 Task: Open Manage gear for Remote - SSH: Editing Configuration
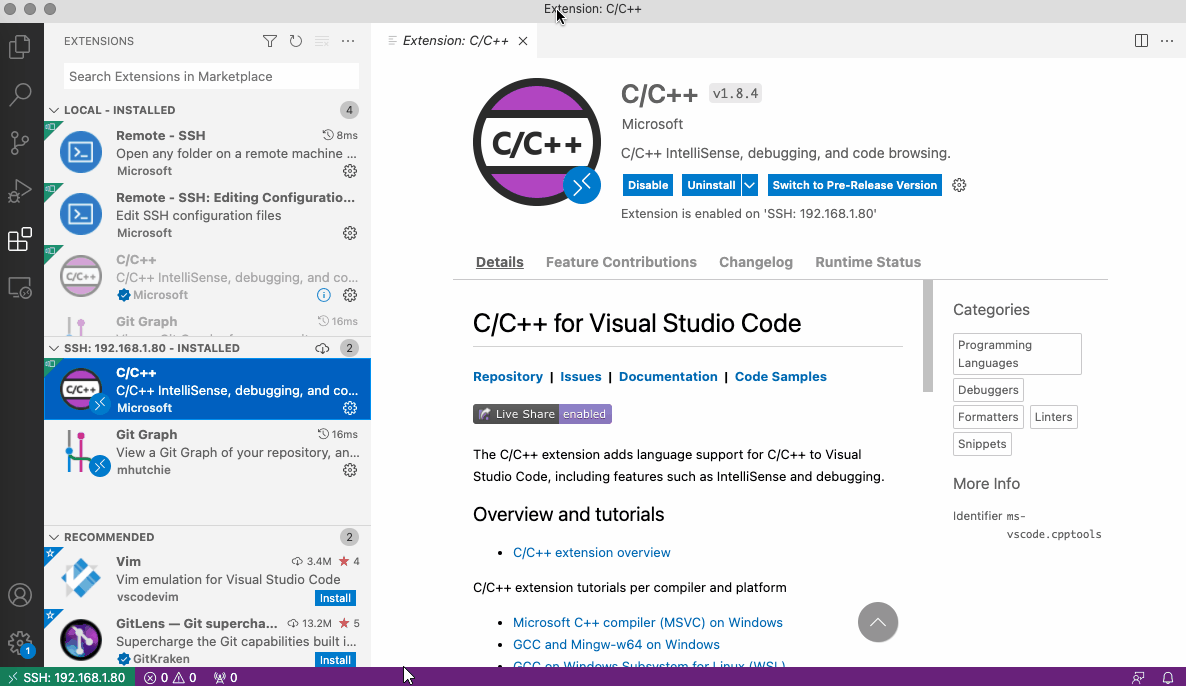(x=349, y=233)
